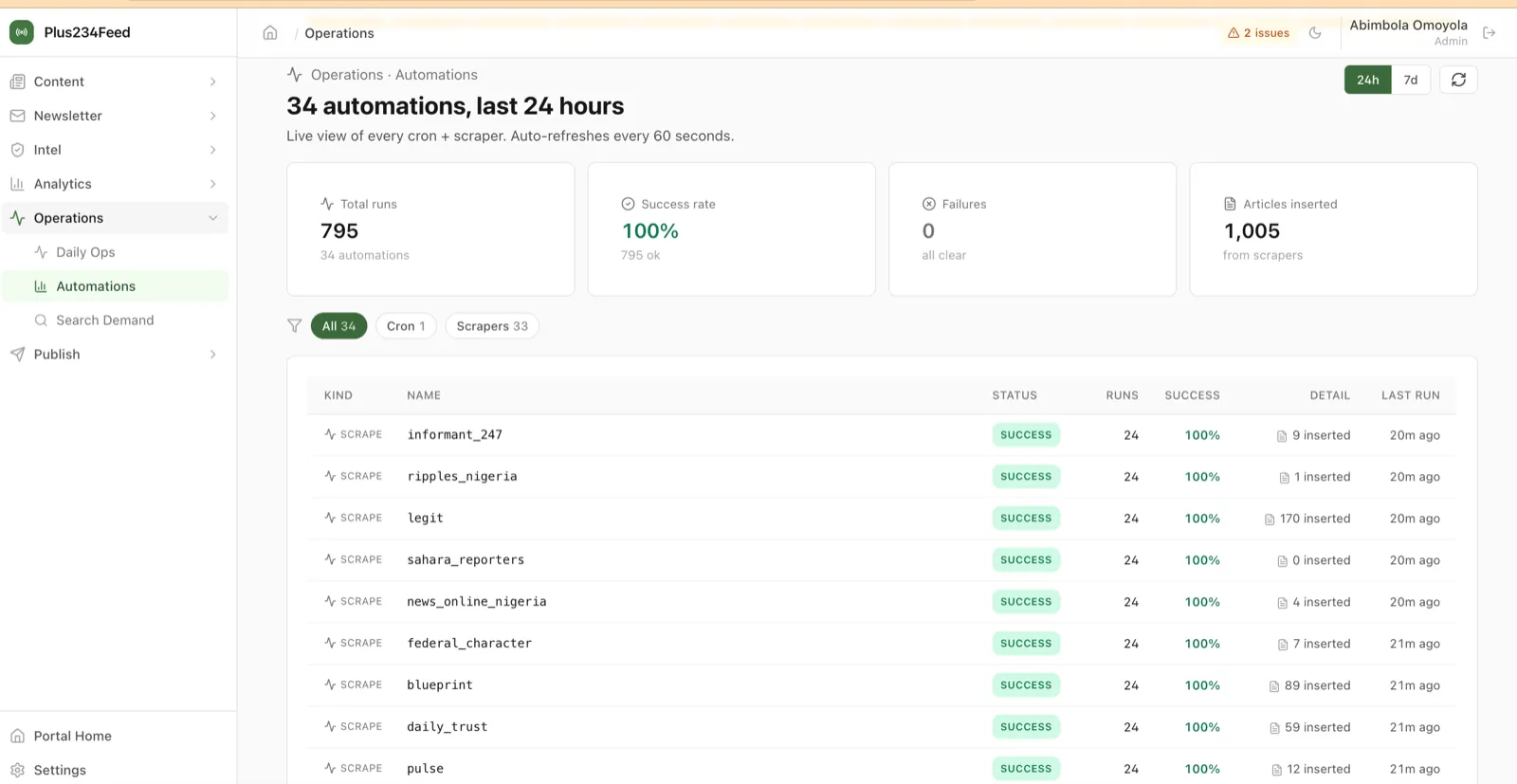
Task: Click the Analytics chart icon
Action: click(17, 184)
